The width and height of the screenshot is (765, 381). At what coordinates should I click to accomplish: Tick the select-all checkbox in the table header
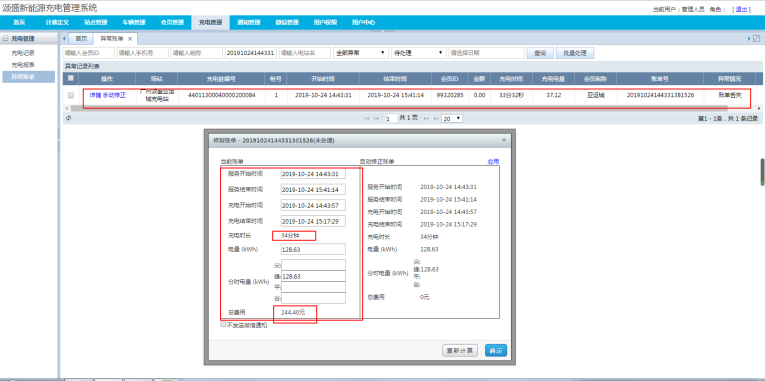[71, 78]
